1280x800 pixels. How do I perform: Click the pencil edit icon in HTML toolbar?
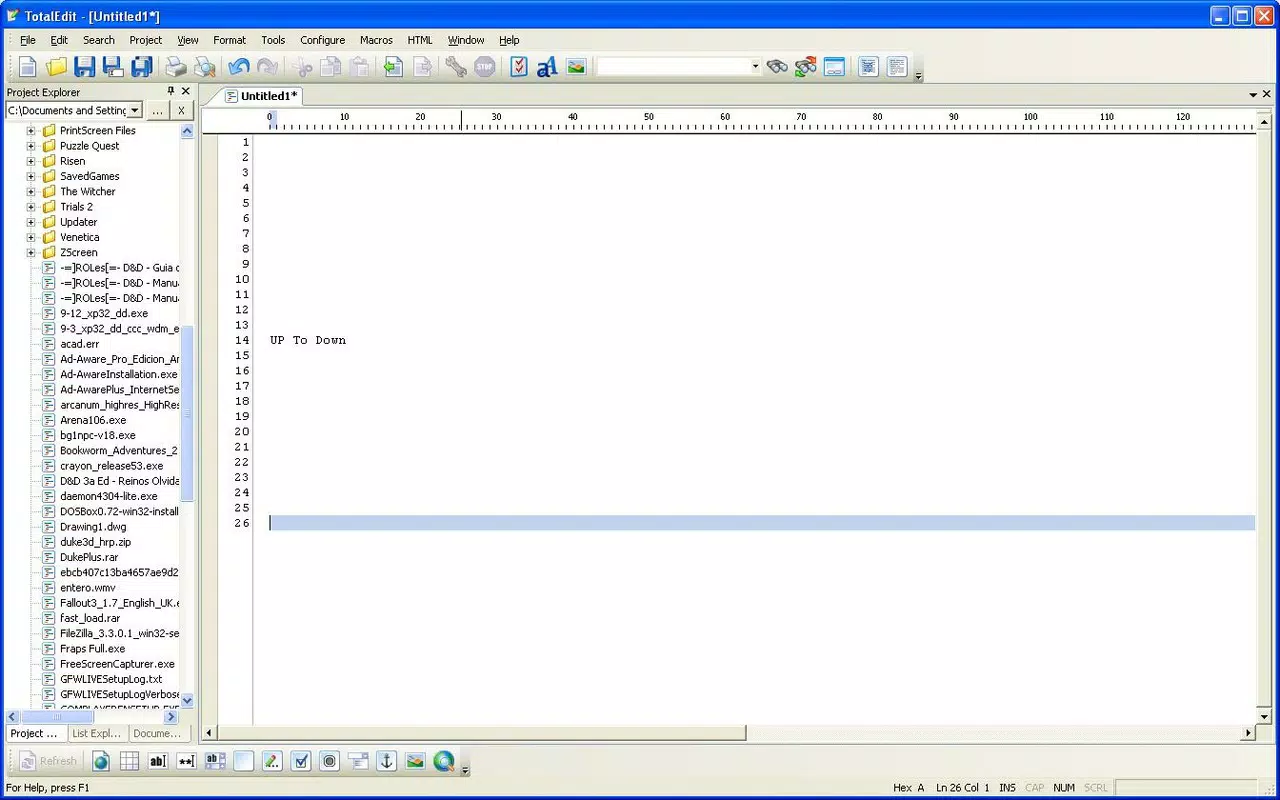coord(272,761)
